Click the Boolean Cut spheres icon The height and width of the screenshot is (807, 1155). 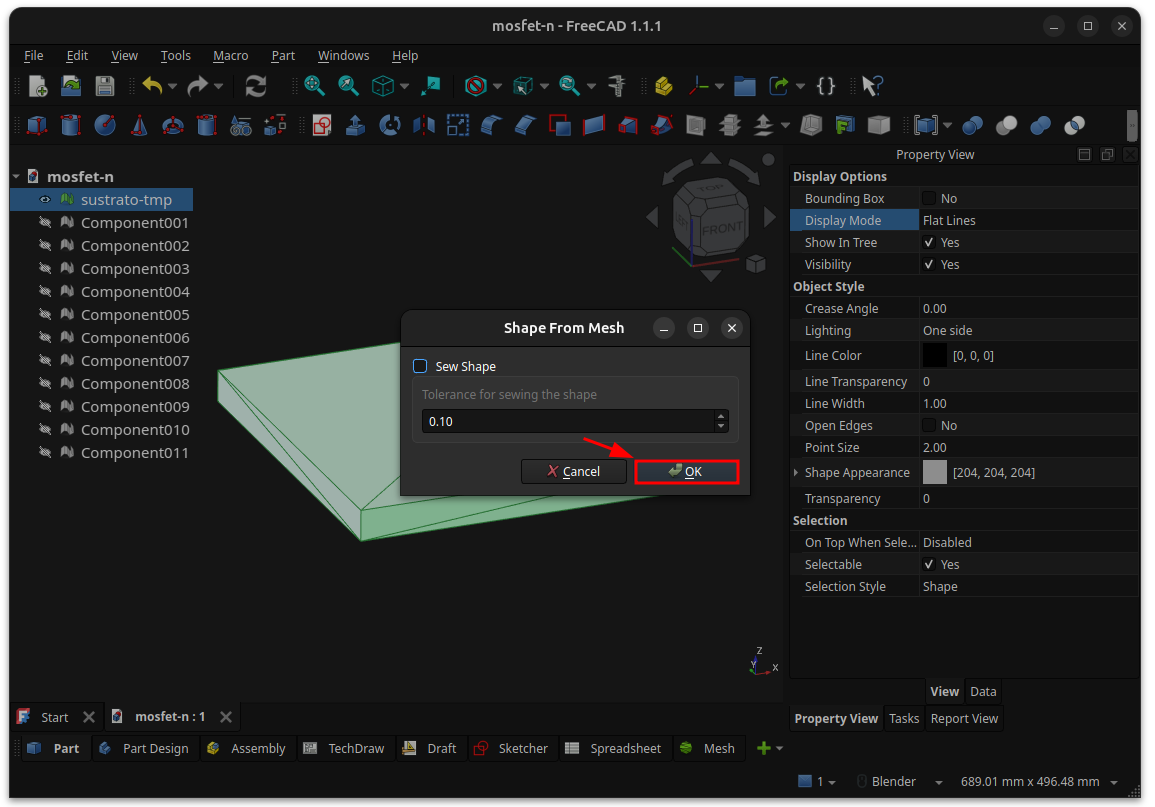tap(1006, 125)
